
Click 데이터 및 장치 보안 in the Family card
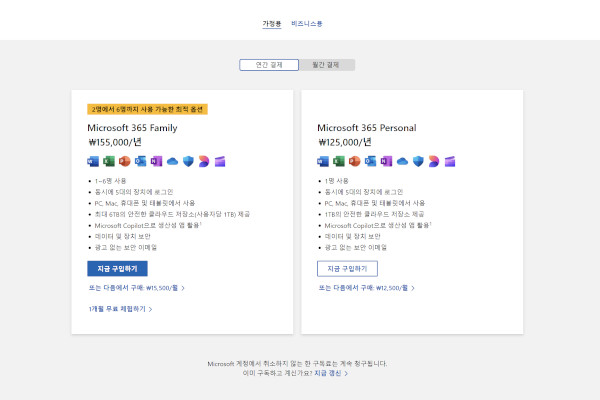coord(122,236)
